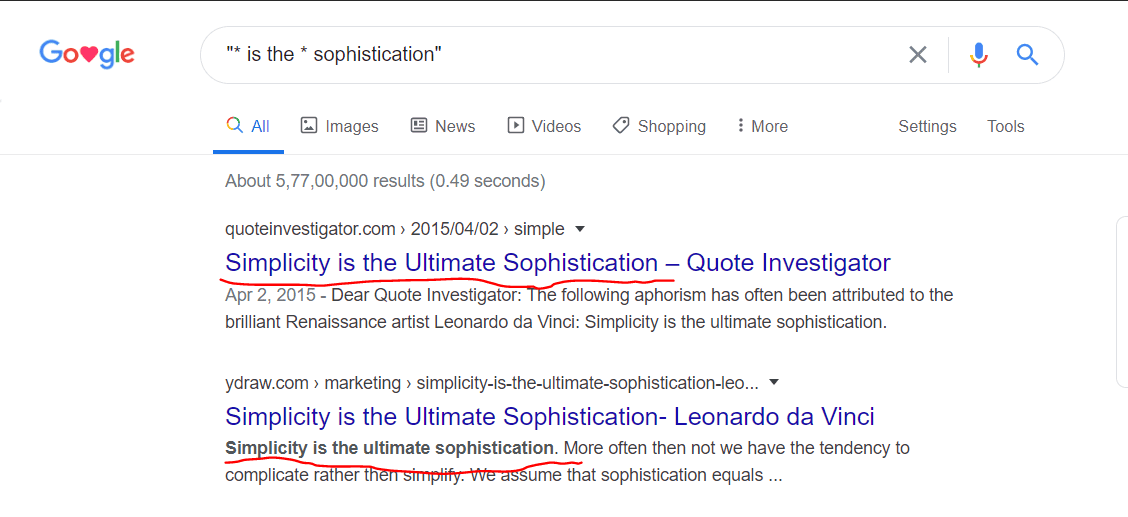This screenshot has width=1128, height=517.
Task: Click the Images tab picture icon
Action: coord(309,126)
